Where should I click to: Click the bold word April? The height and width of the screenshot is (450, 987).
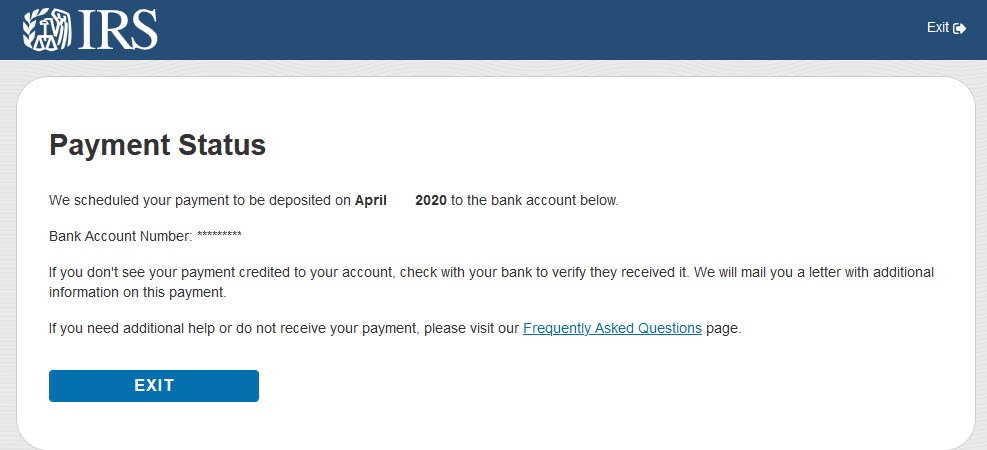[x=371, y=200]
